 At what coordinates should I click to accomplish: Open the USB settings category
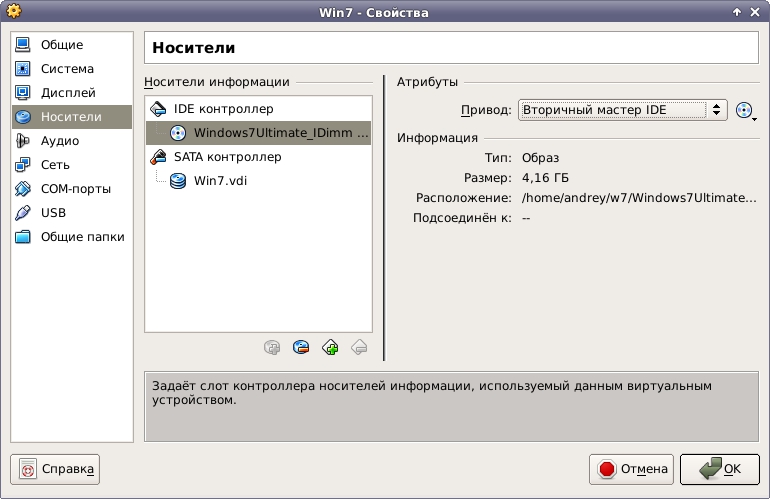[72, 213]
